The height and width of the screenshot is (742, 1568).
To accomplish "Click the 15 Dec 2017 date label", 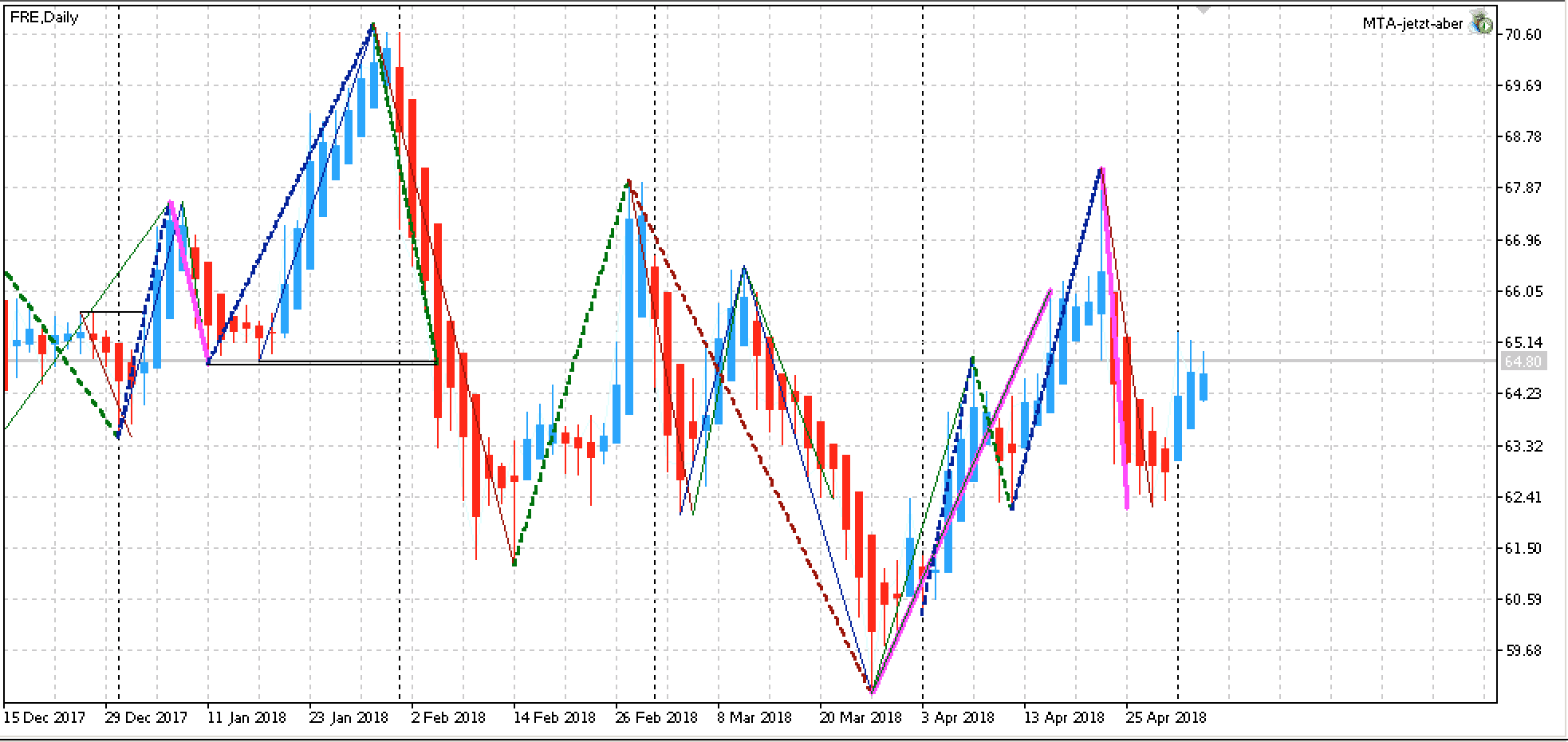I will pos(45,717).
